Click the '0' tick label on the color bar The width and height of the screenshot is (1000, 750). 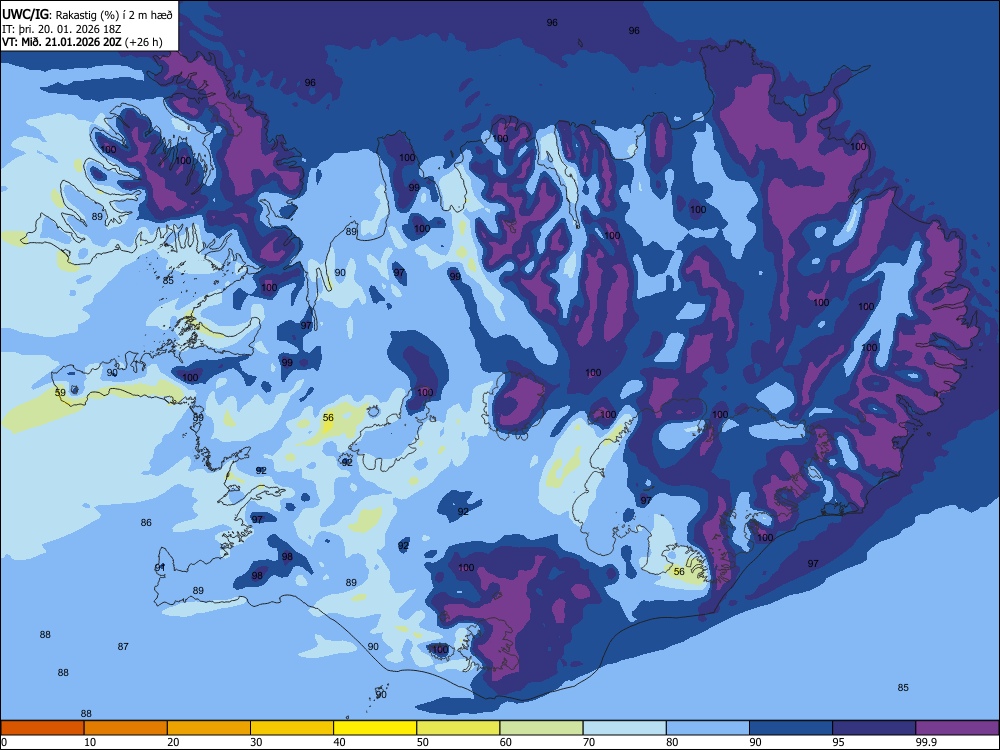coord(4,742)
